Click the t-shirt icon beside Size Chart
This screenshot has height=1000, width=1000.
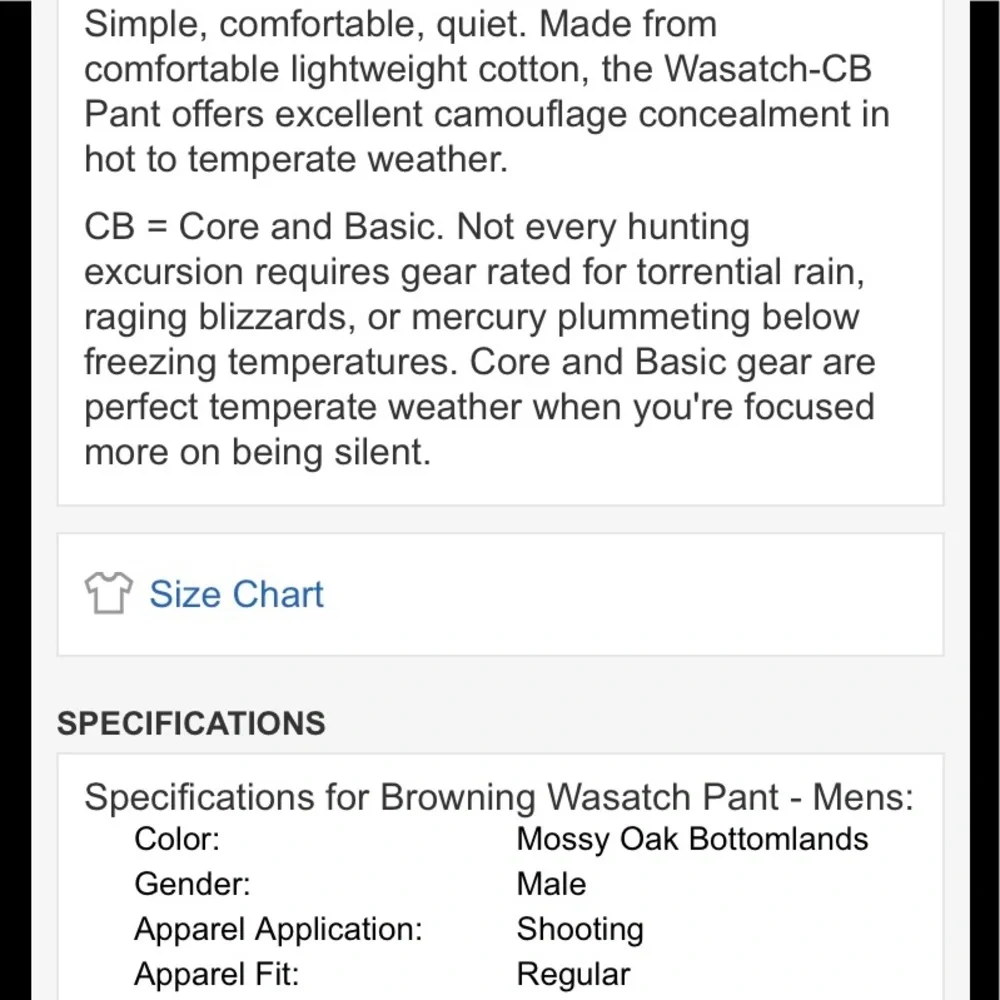click(x=108, y=593)
